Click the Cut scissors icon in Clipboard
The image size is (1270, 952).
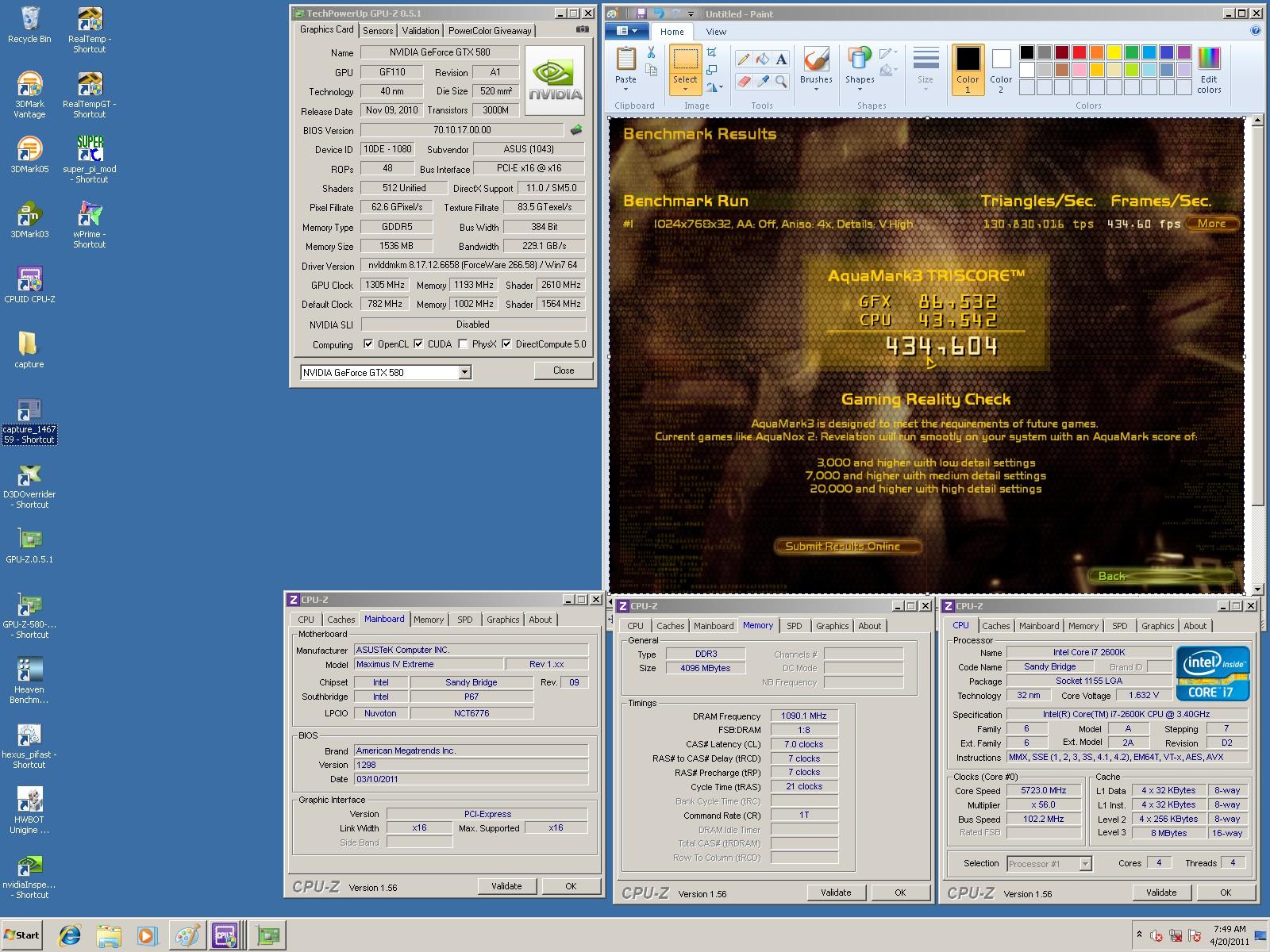pos(651,52)
